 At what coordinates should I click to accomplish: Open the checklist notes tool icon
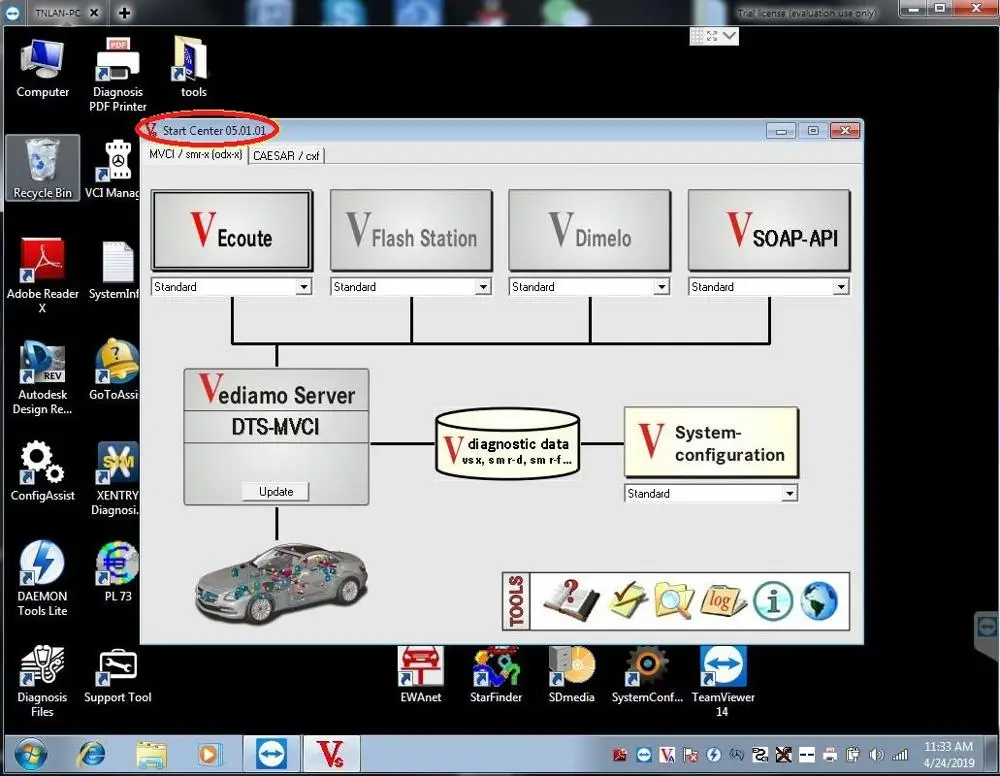[628, 601]
